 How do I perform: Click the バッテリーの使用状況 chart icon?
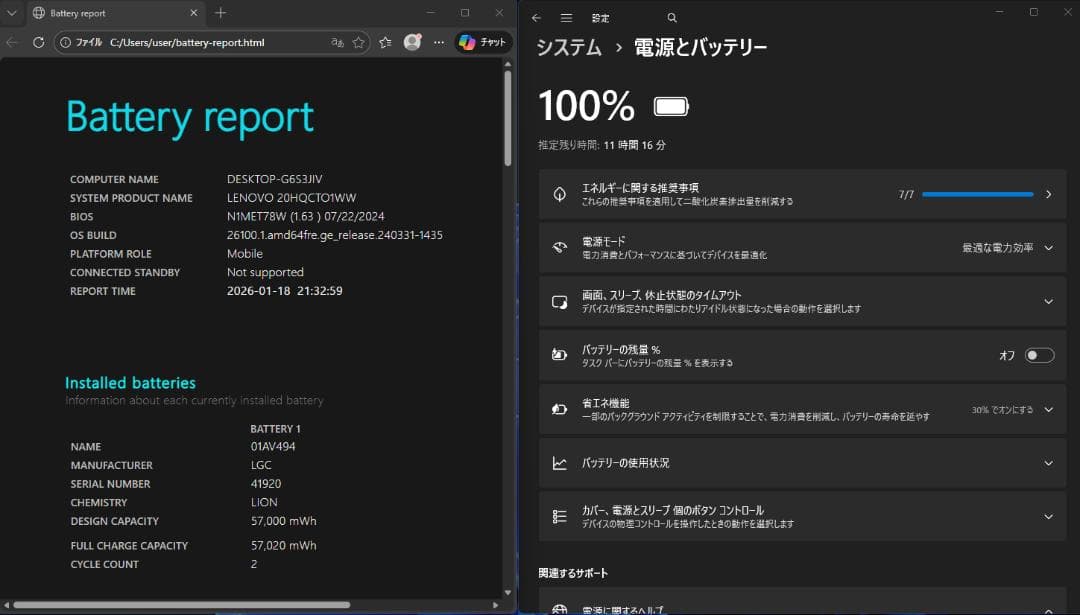[x=560, y=463]
